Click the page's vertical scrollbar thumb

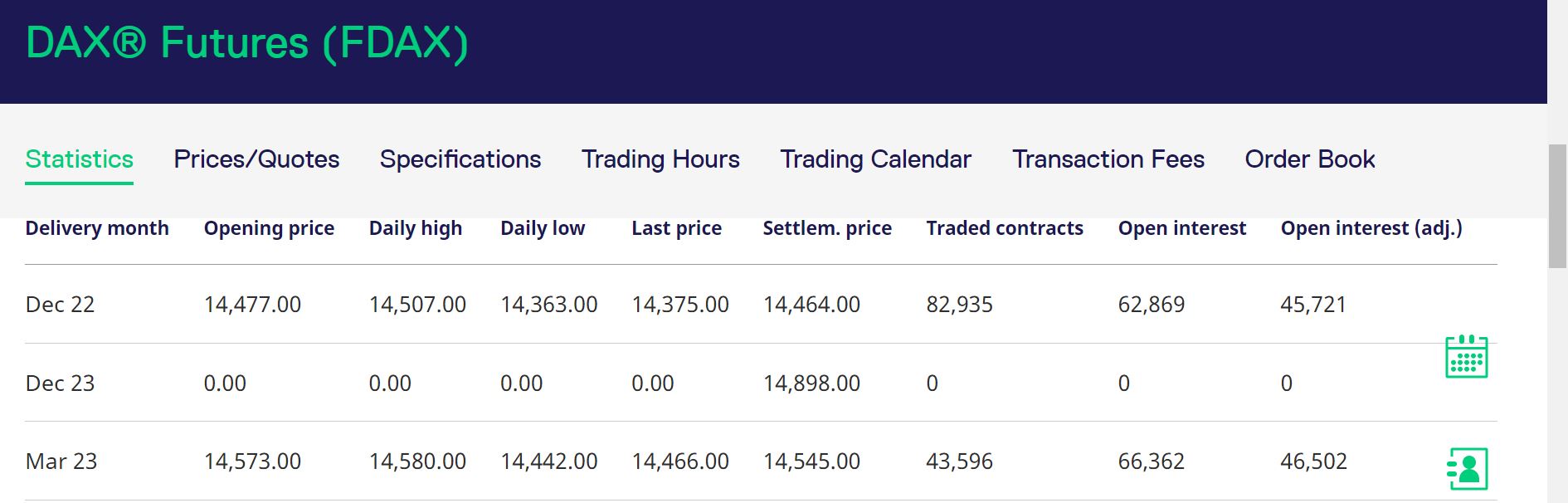[x=1557, y=206]
